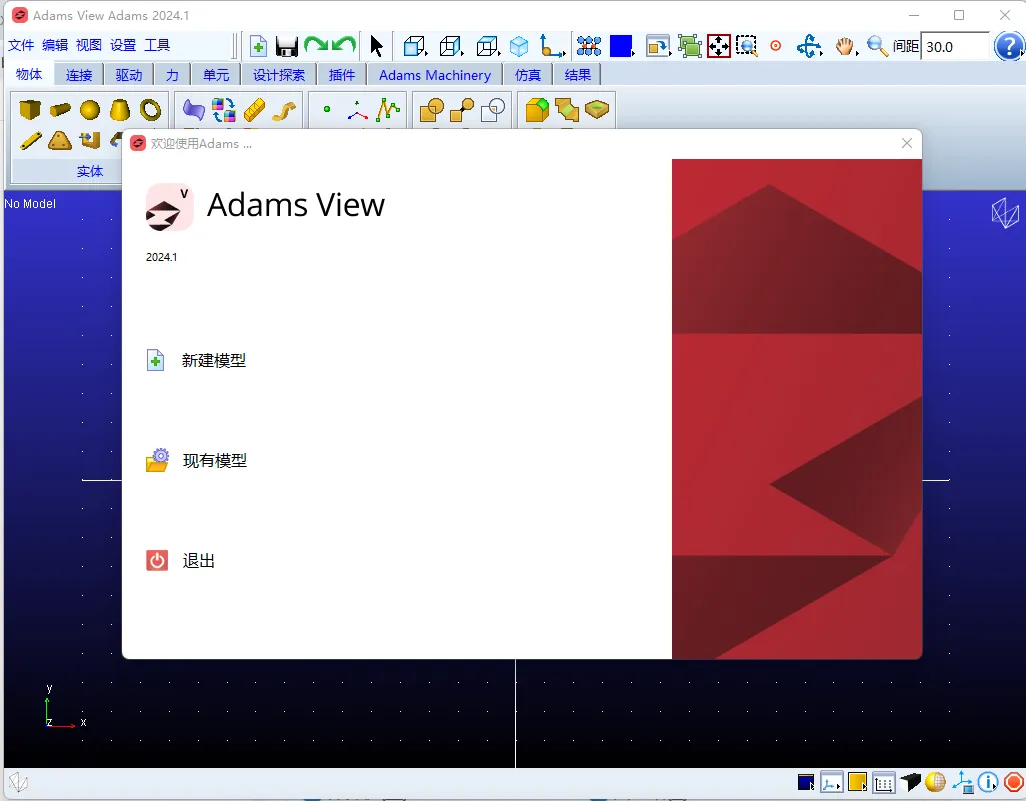Switch to the 结果 ribbon tab
The width and height of the screenshot is (1026, 801).
point(577,75)
